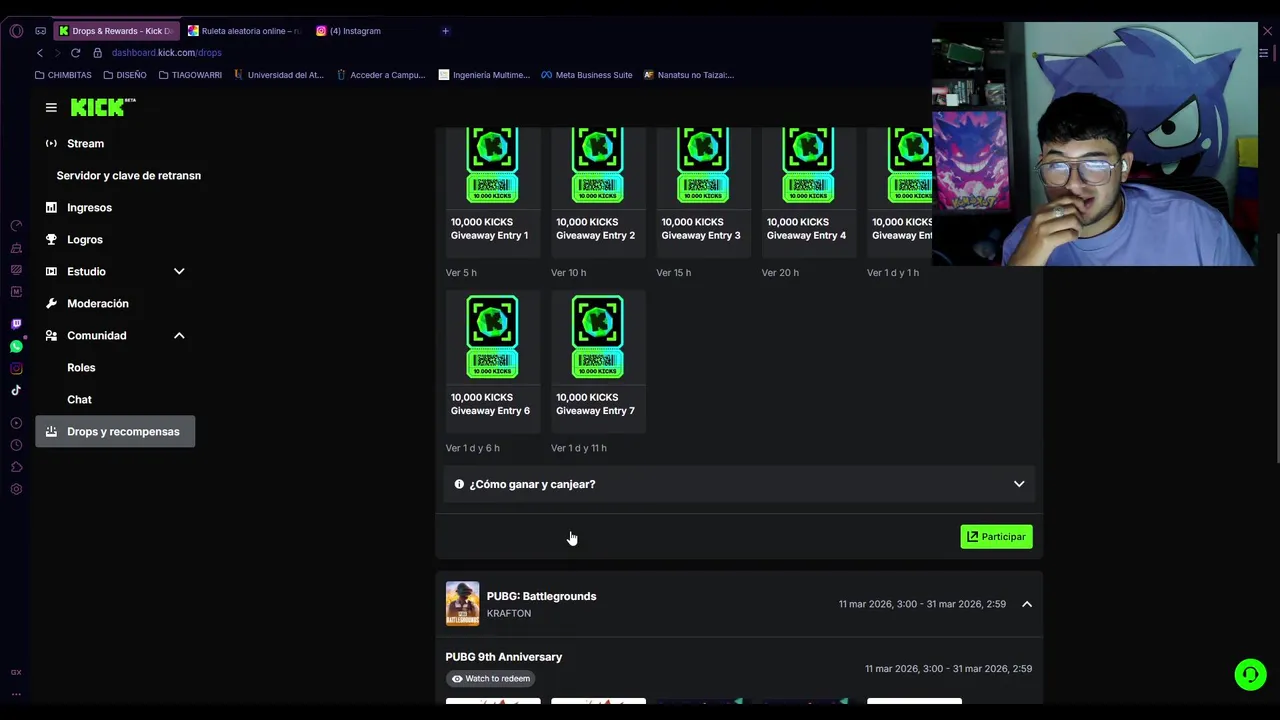The width and height of the screenshot is (1280, 720).
Task: Open Instagram in the Opera sidebar
Action: click(x=16, y=368)
